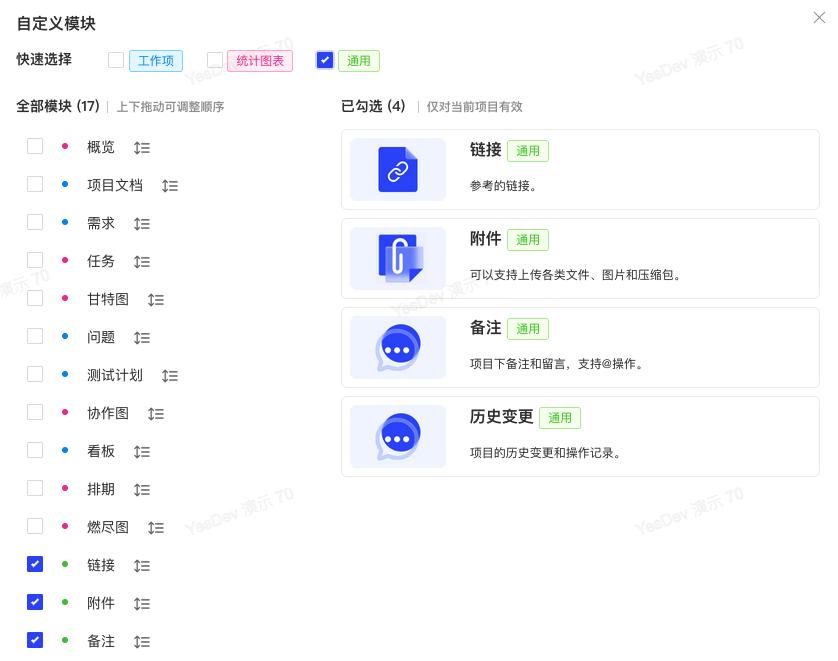This screenshot has width=838, height=661.
Task: Enable the 统计图表 quick select checkbox
Action: (215, 60)
